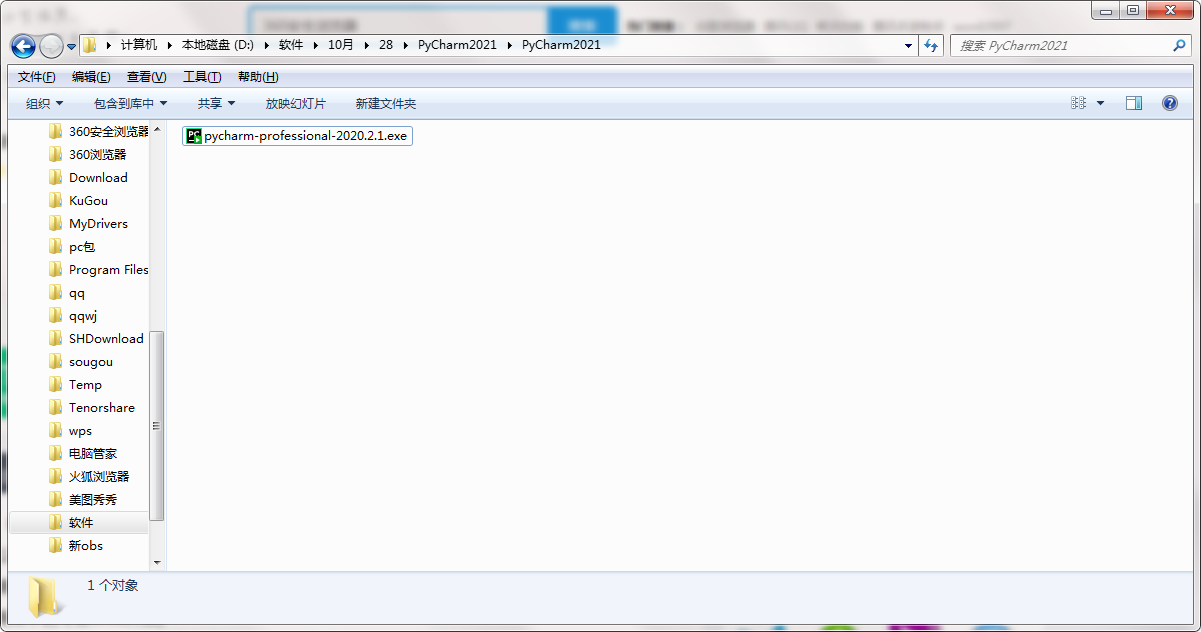Select the 360安全浏览器 folder in tree
This screenshot has width=1201, height=632.
[98, 131]
